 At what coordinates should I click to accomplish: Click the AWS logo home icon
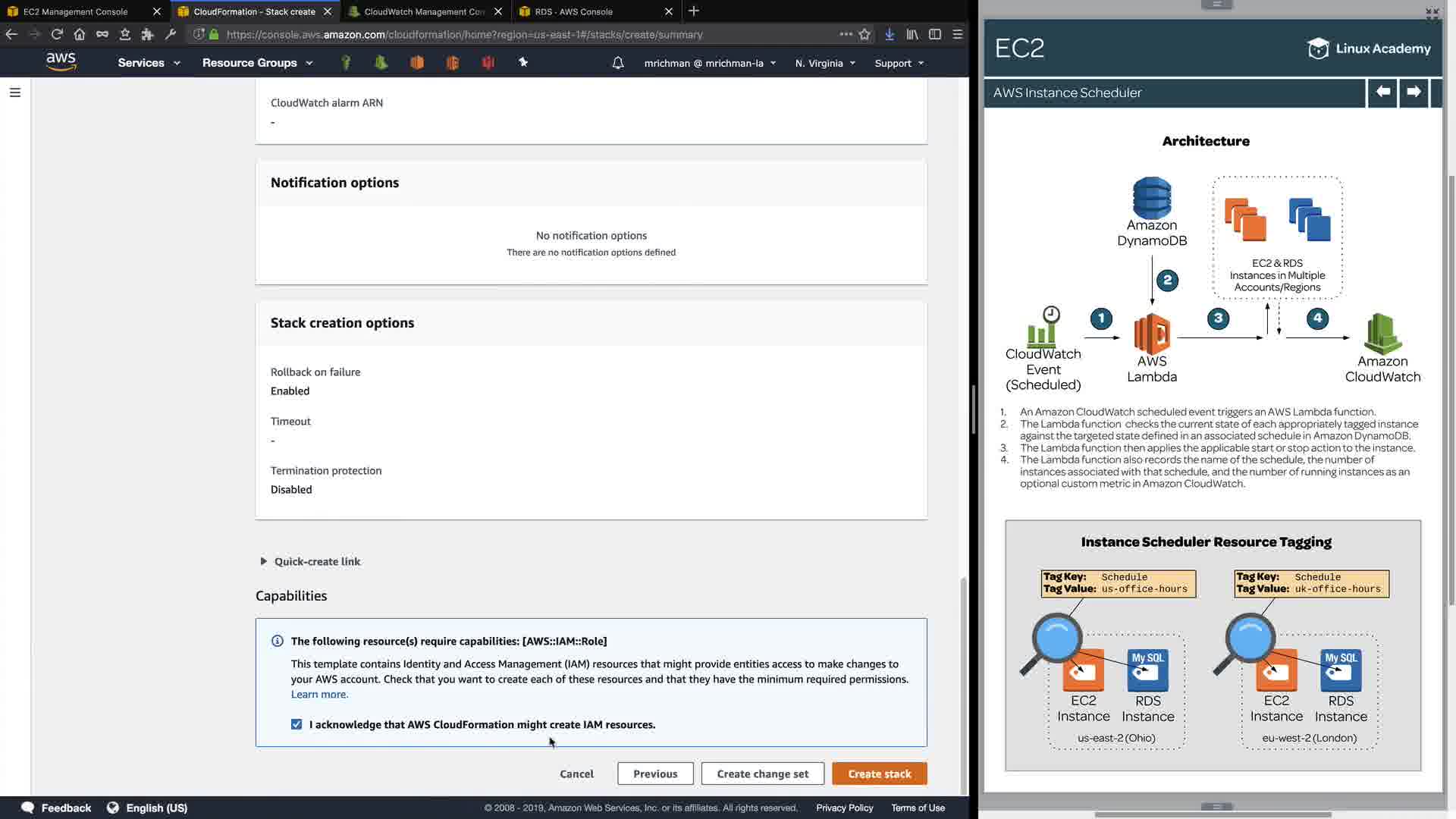61,62
